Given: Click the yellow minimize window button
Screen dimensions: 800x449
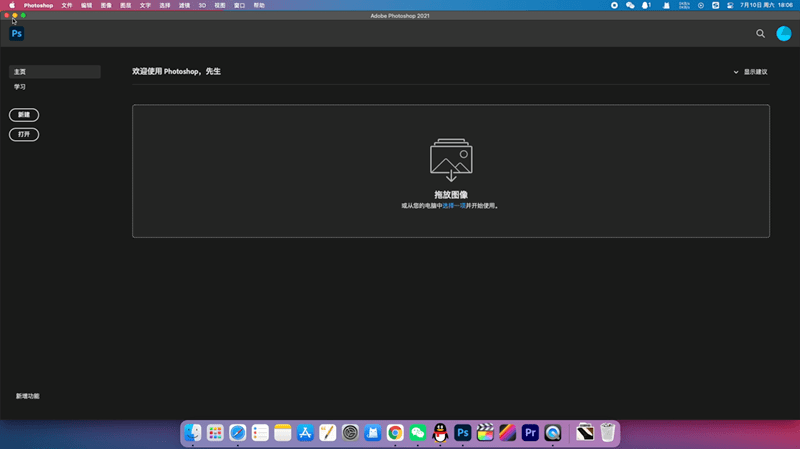Looking at the screenshot, I should (15, 15).
